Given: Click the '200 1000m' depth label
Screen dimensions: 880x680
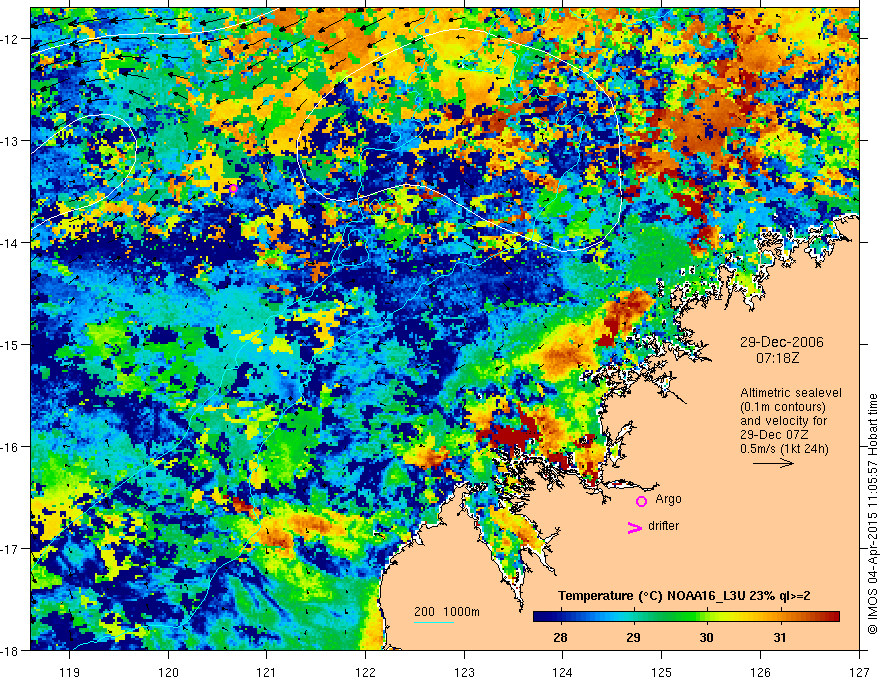Looking at the screenshot, I should click(447, 612).
